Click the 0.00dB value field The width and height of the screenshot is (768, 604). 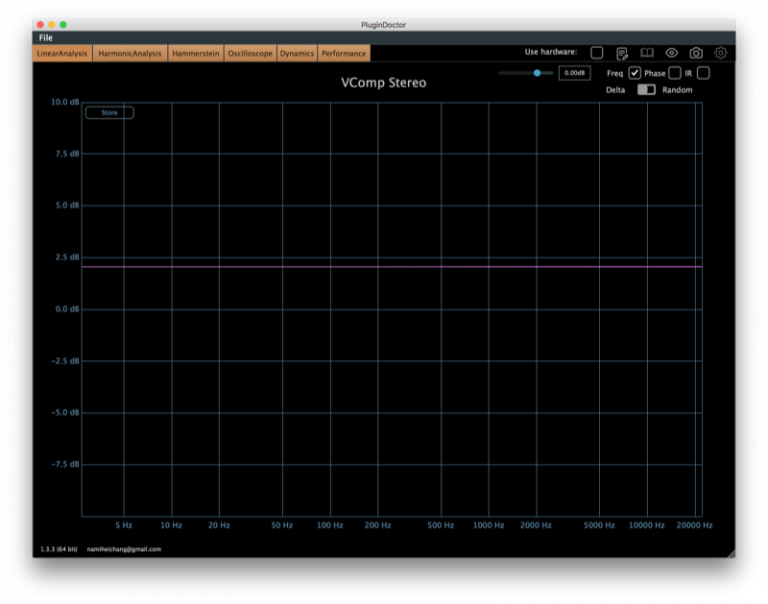coord(574,73)
